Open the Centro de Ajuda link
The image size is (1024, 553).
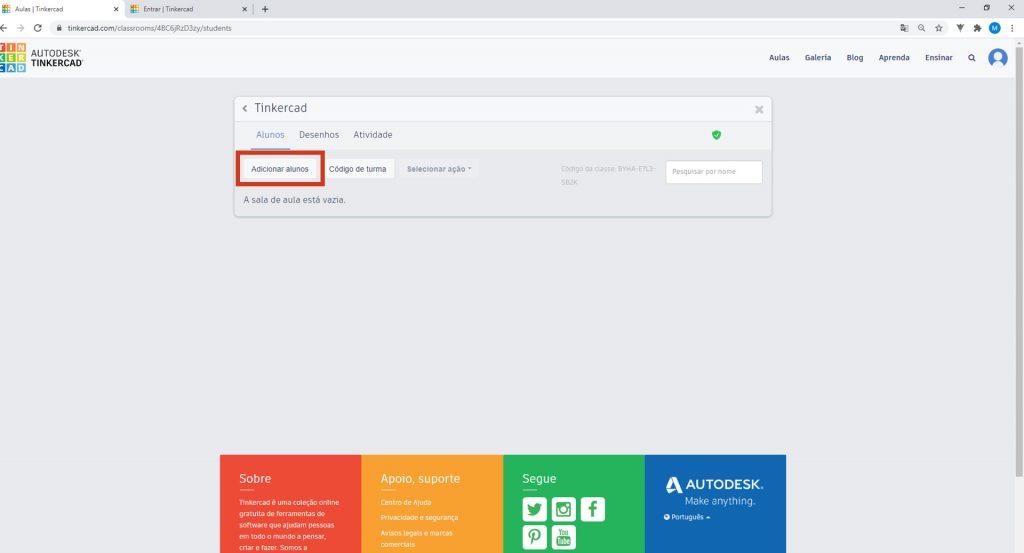click(x=406, y=503)
